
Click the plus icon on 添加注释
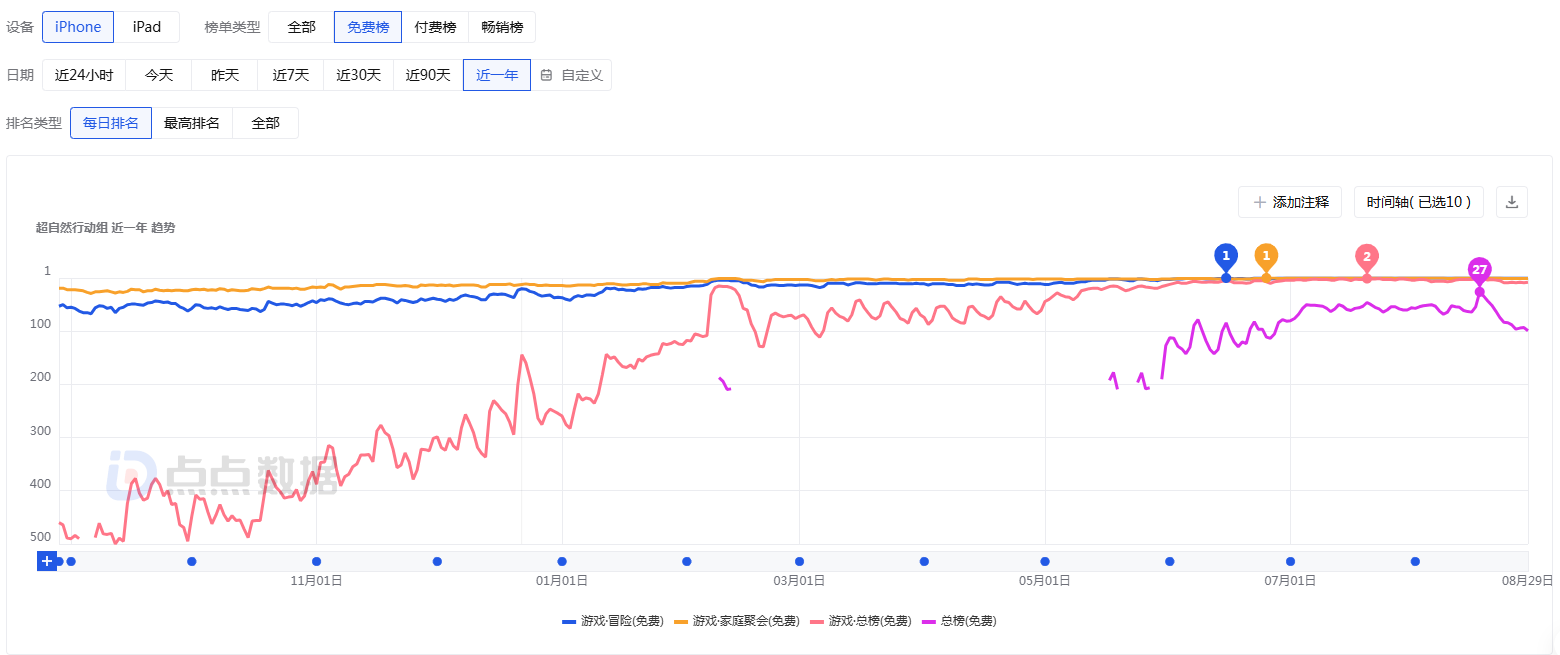(x=1260, y=202)
